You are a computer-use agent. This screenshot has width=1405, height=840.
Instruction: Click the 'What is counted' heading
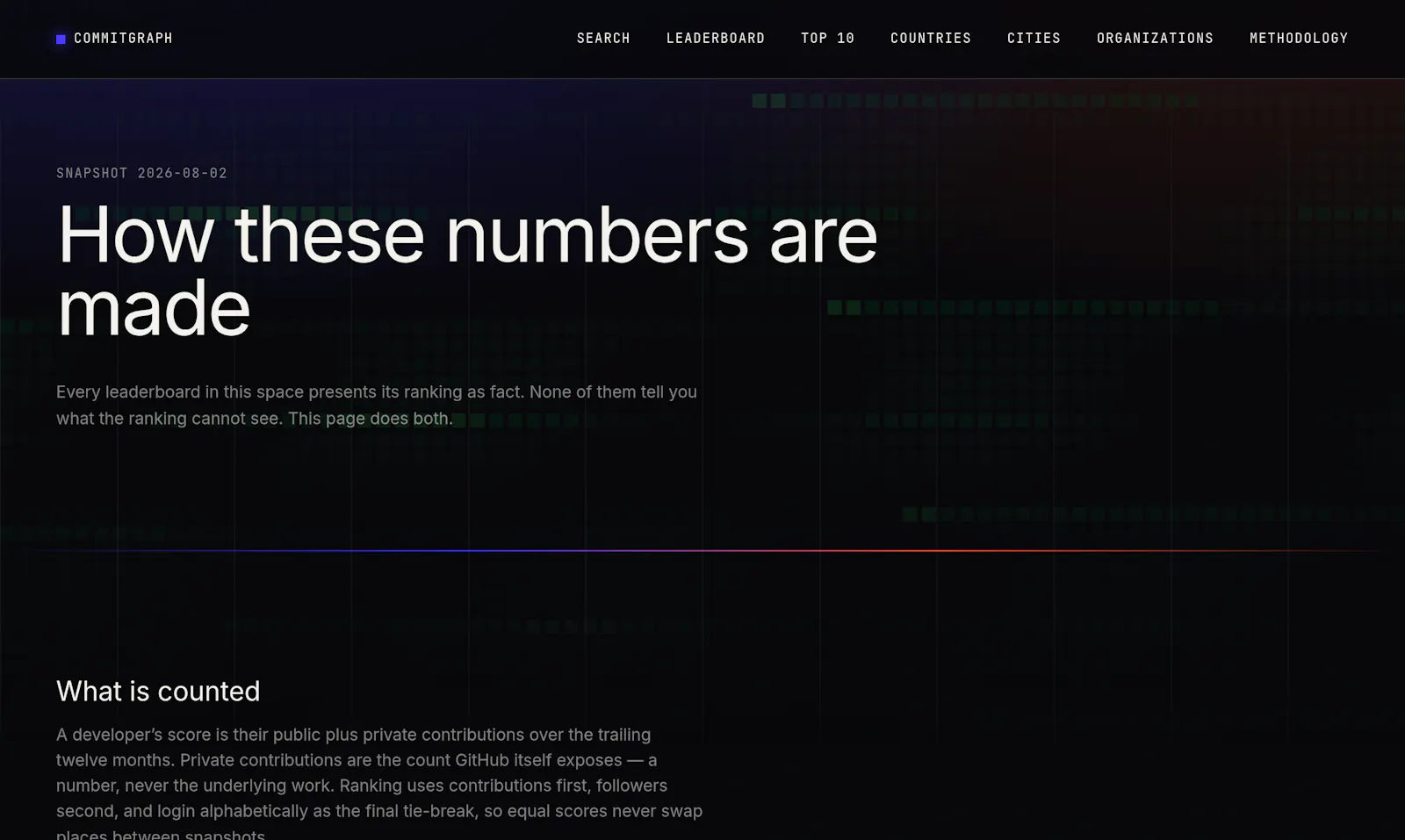point(158,692)
